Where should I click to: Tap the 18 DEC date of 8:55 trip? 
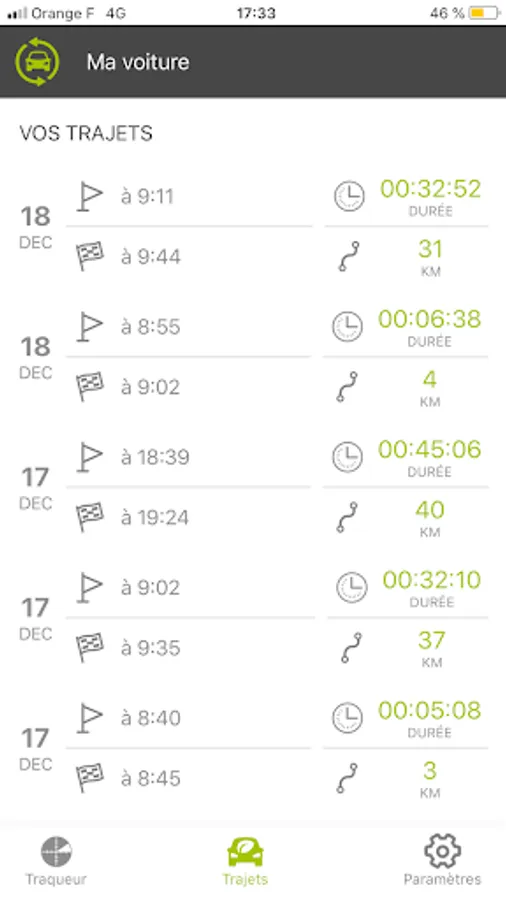click(x=36, y=358)
